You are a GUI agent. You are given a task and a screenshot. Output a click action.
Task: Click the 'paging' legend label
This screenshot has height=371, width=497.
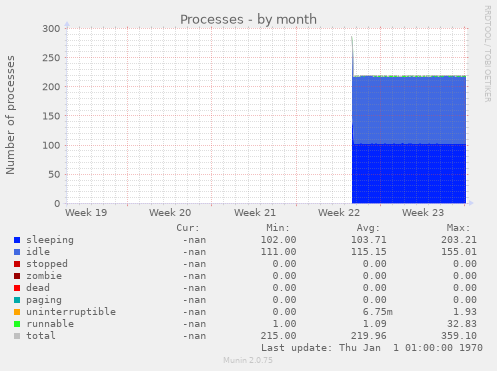click(x=44, y=300)
